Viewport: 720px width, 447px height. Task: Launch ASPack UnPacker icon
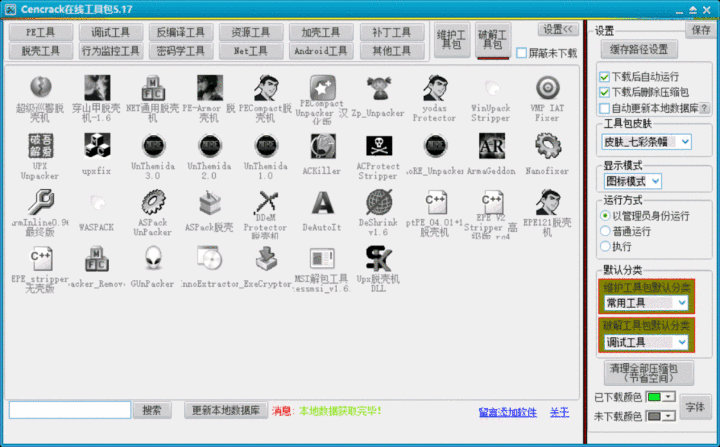(153, 203)
